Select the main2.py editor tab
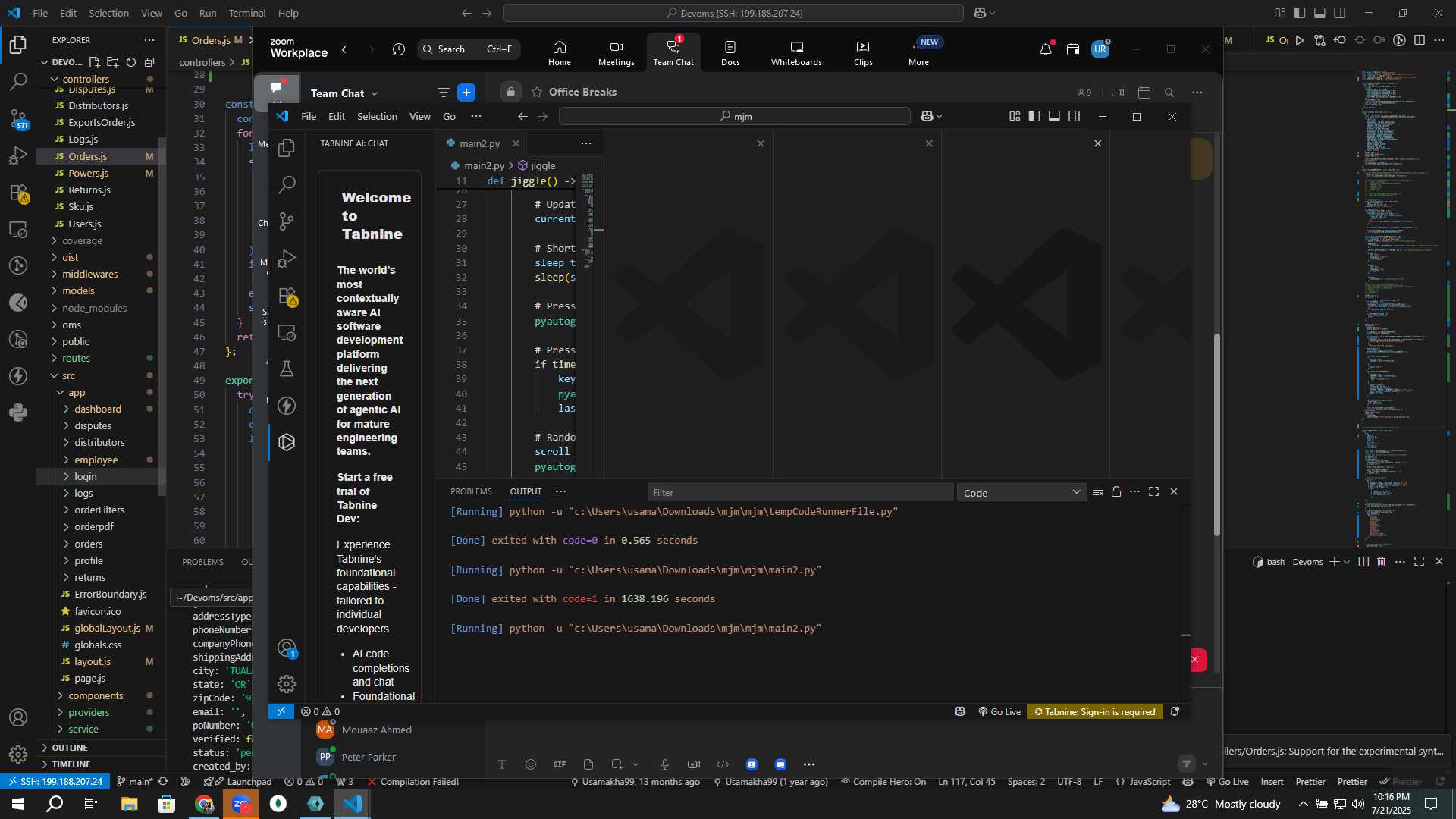 pos(479,143)
